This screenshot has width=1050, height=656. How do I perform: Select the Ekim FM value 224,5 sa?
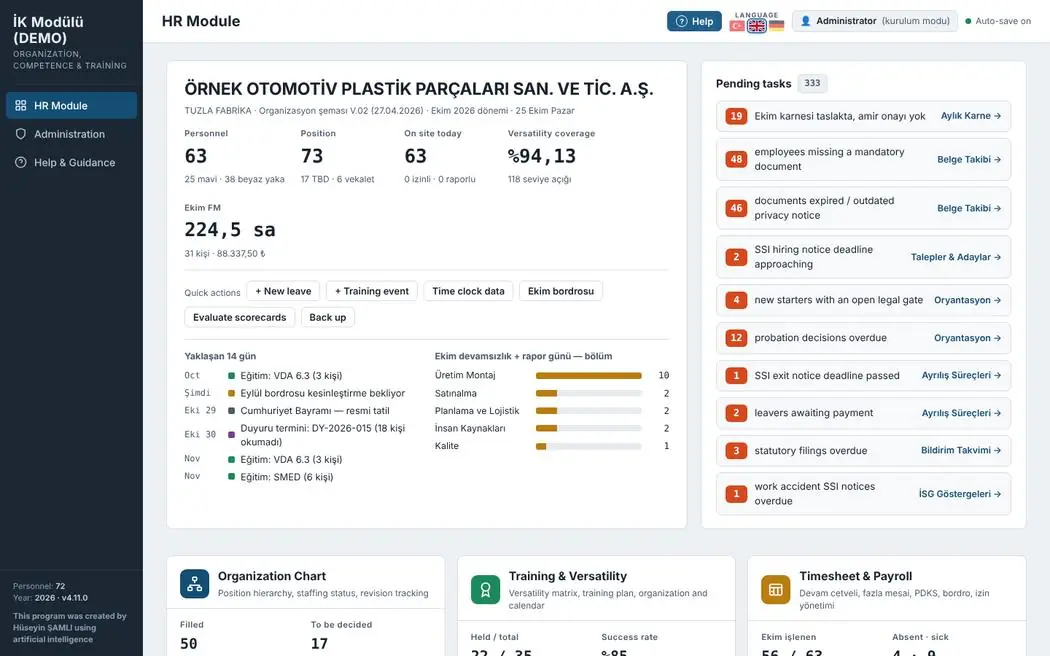(x=230, y=230)
